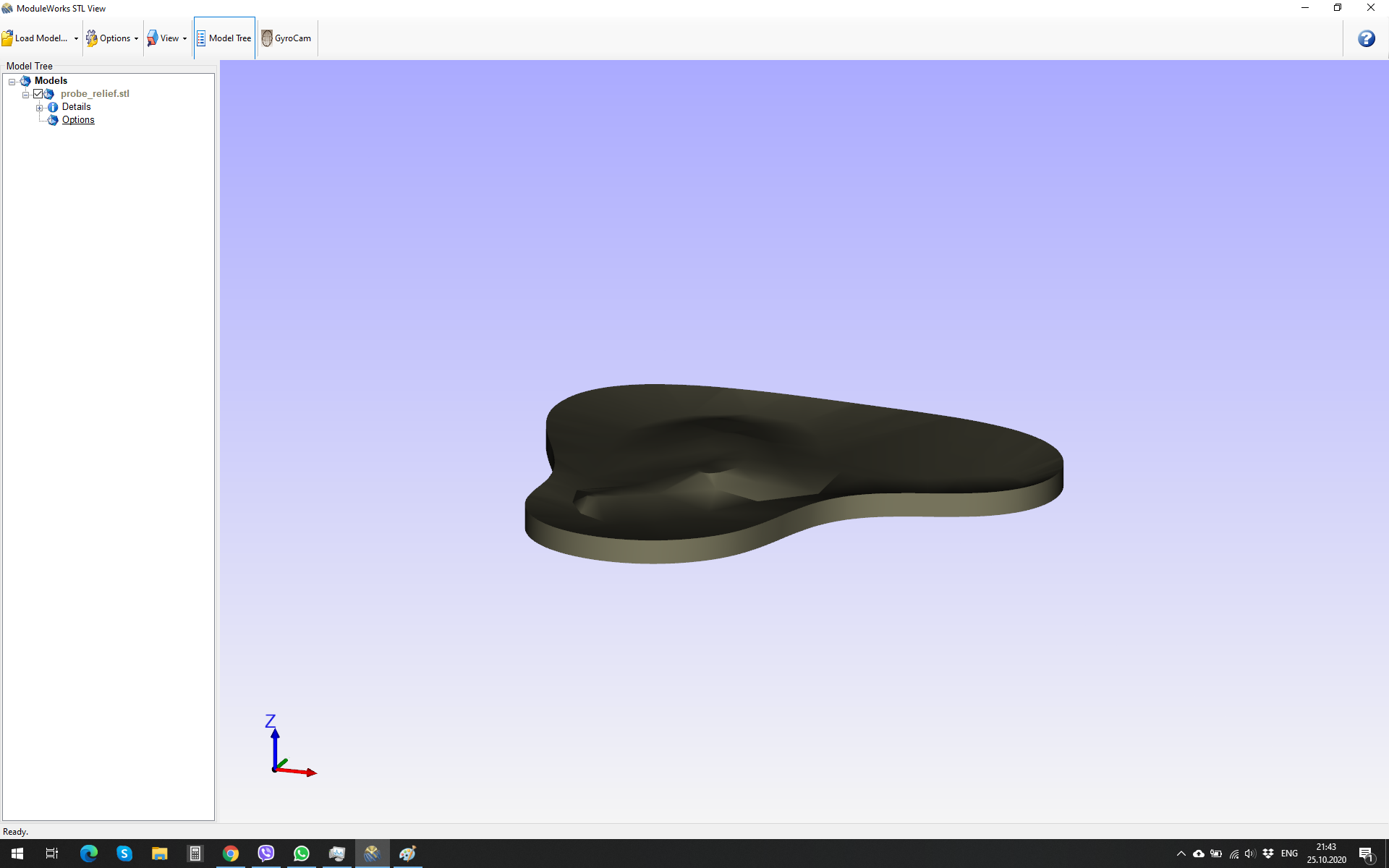Open Chrome from the taskbar
The height and width of the screenshot is (868, 1389).
coord(230,854)
